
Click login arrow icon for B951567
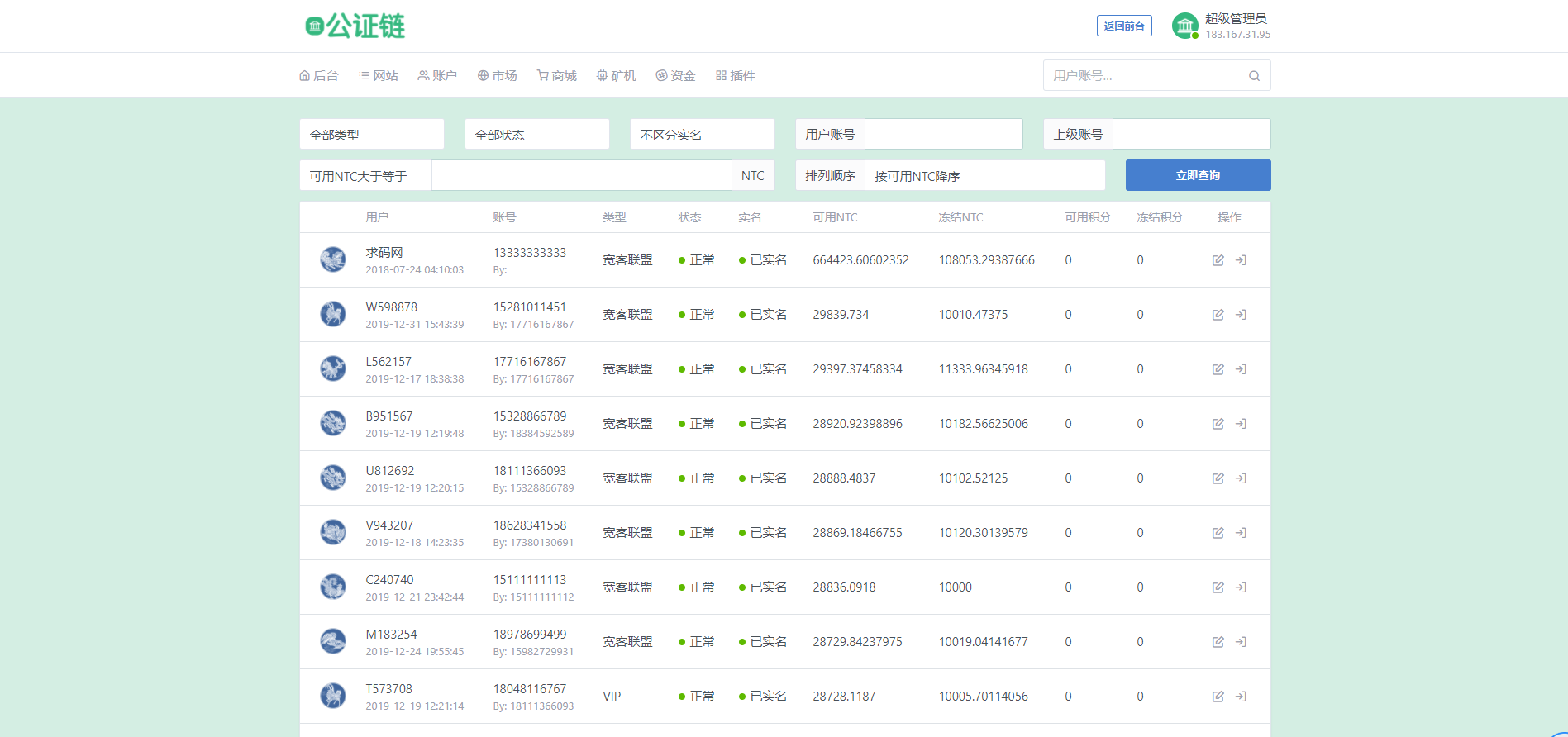pyautogui.click(x=1241, y=424)
